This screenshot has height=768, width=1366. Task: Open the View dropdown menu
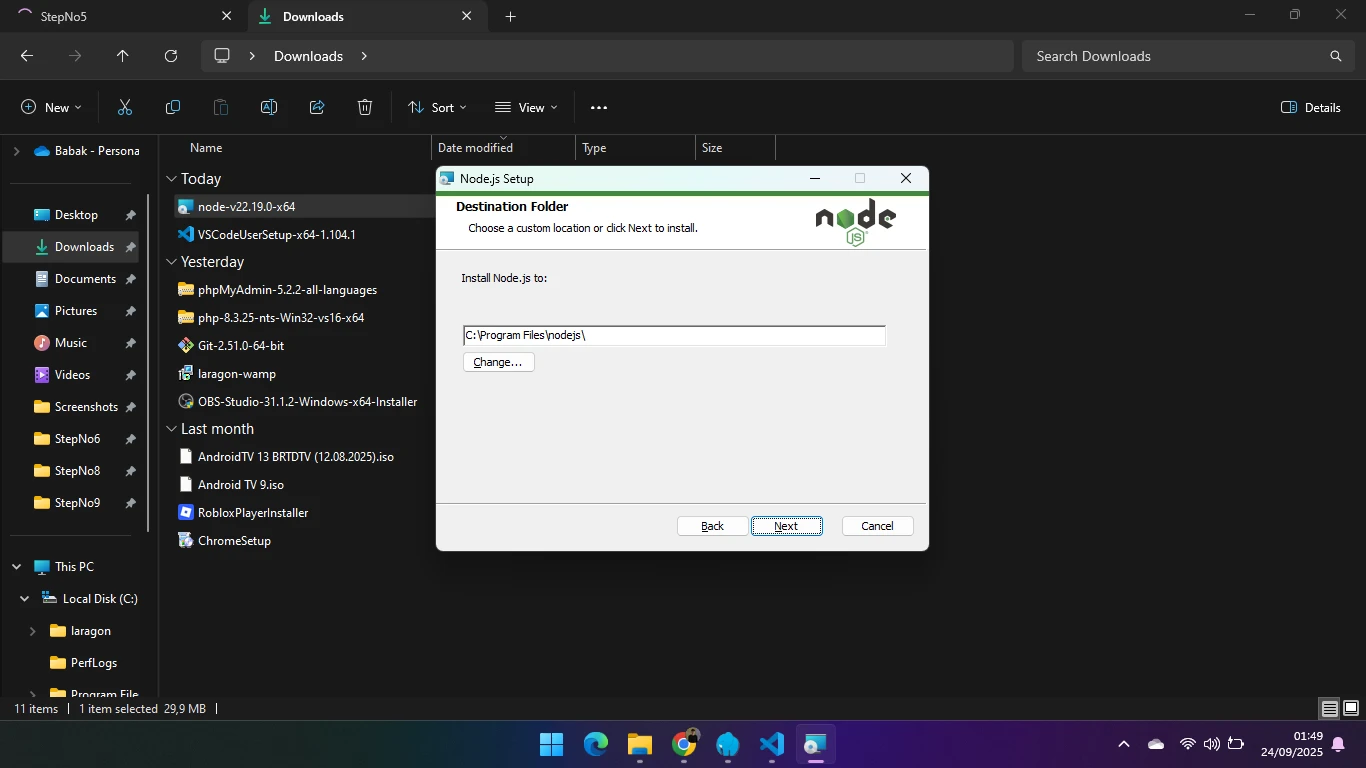pyautogui.click(x=526, y=107)
